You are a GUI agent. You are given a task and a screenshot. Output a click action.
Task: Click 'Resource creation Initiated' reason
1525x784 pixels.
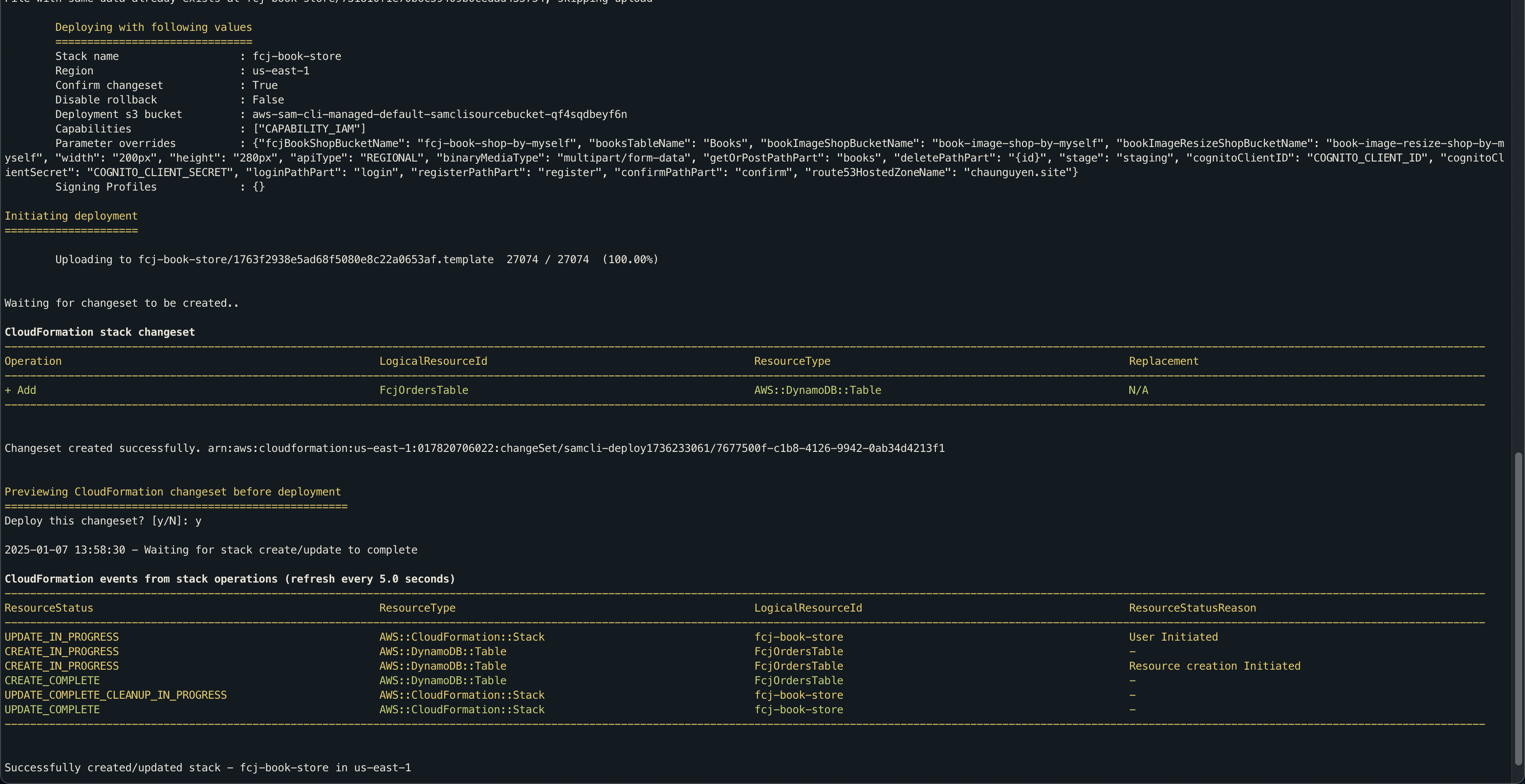(1215, 666)
